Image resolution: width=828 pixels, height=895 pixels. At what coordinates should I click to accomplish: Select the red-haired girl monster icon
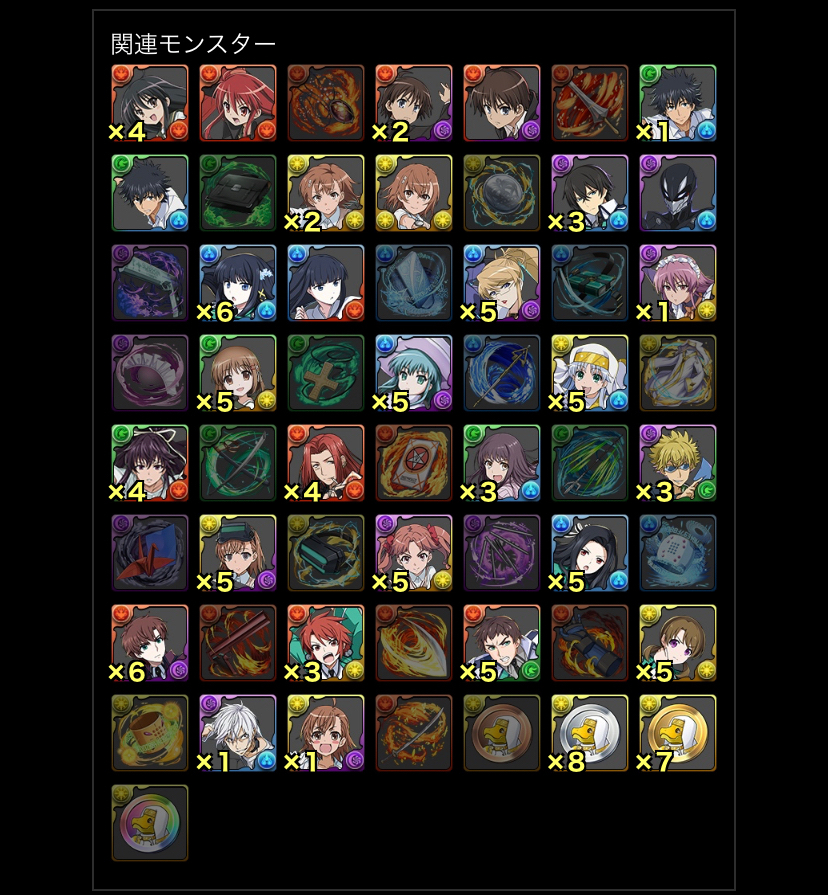click(238, 103)
